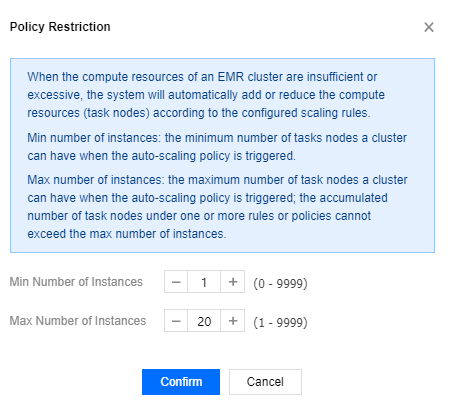Select the Max Number of Instances label

78,321
